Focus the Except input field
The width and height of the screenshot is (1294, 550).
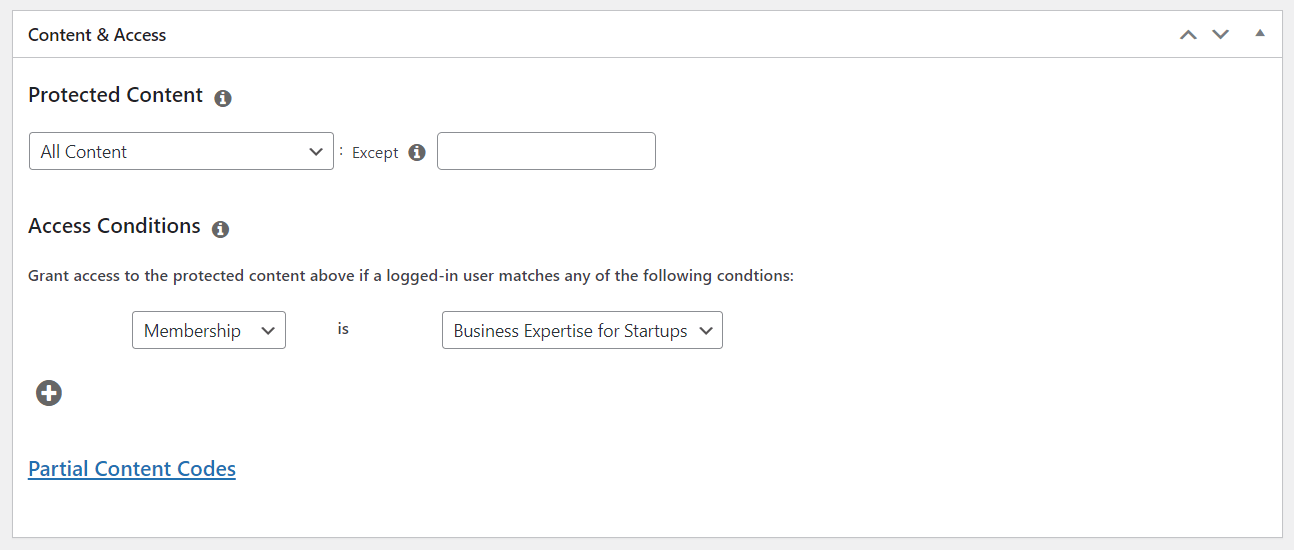(546, 151)
